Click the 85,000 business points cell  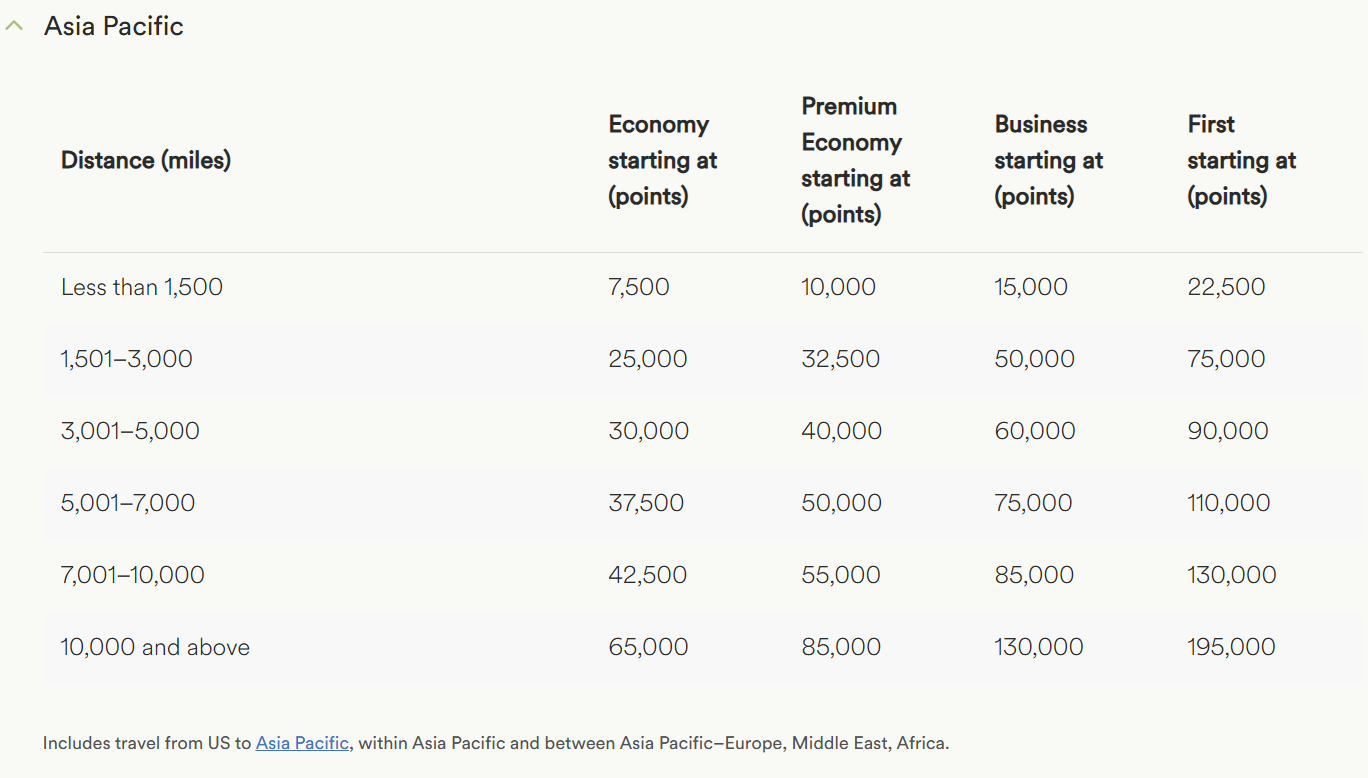[x=1034, y=575]
